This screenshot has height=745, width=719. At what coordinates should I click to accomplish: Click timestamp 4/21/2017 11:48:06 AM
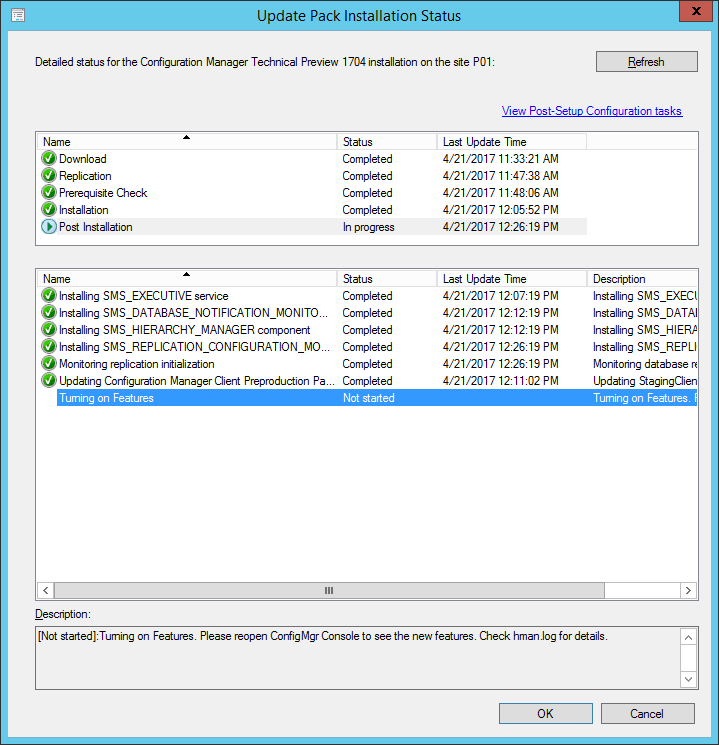(500, 193)
